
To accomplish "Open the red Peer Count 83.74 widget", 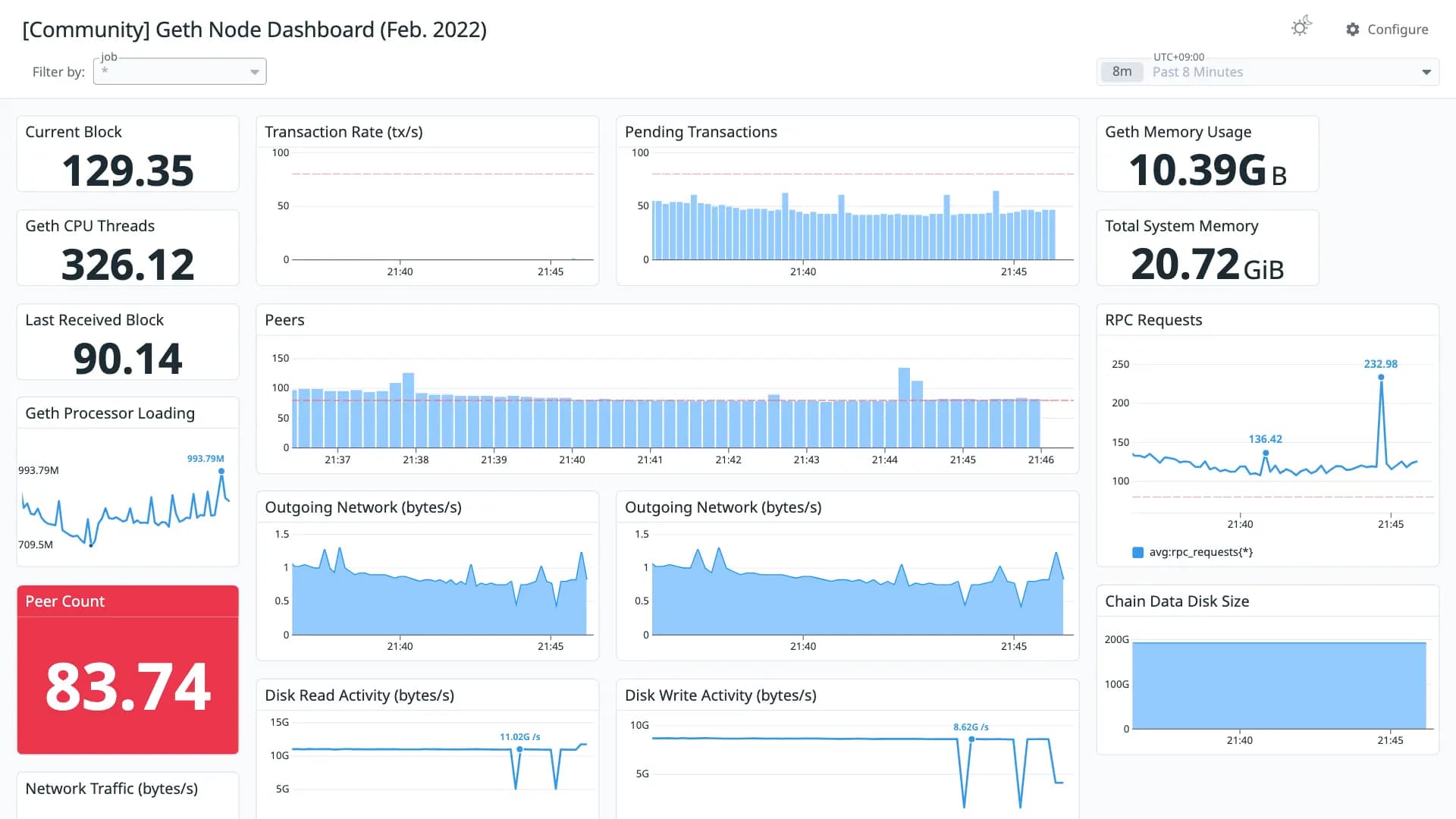I will click(128, 670).
